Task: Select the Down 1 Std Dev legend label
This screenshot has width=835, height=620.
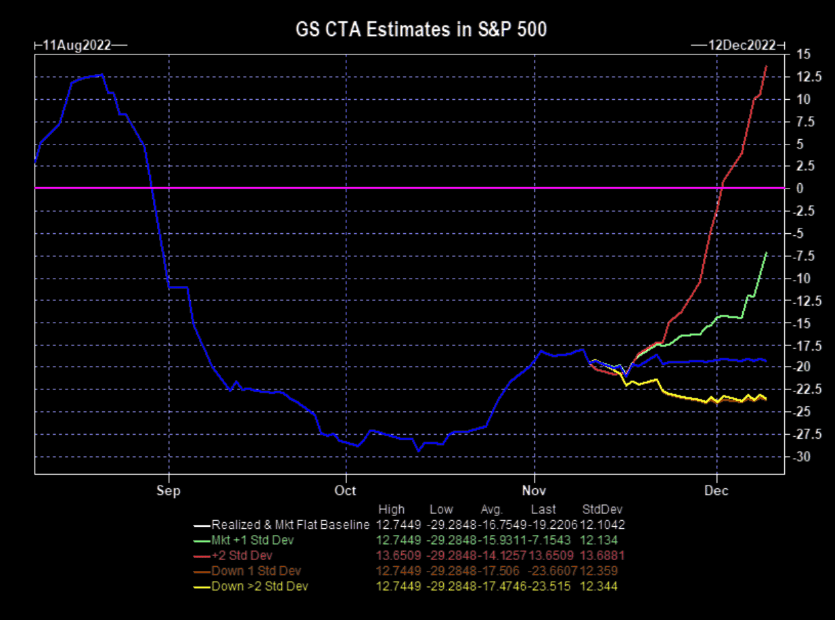Action: (256, 571)
